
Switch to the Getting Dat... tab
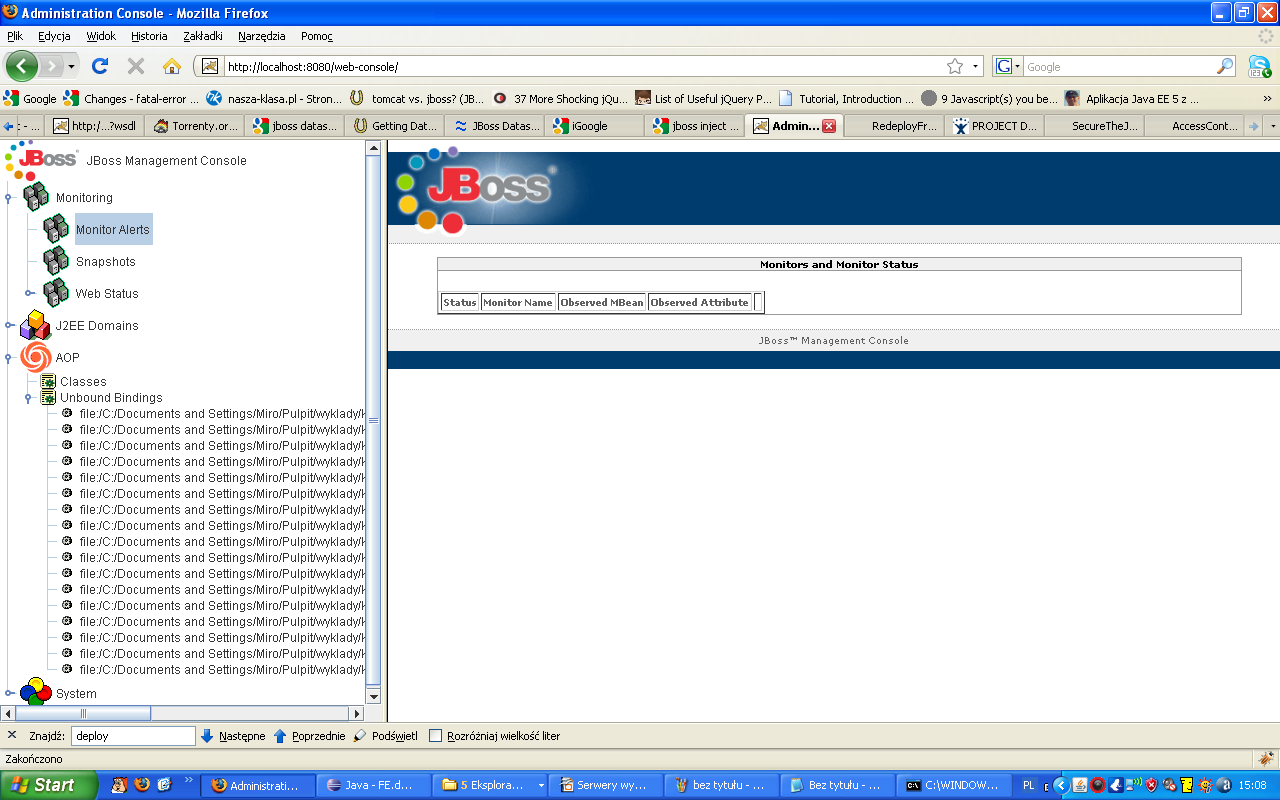pyautogui.click(x=396, y=126)
